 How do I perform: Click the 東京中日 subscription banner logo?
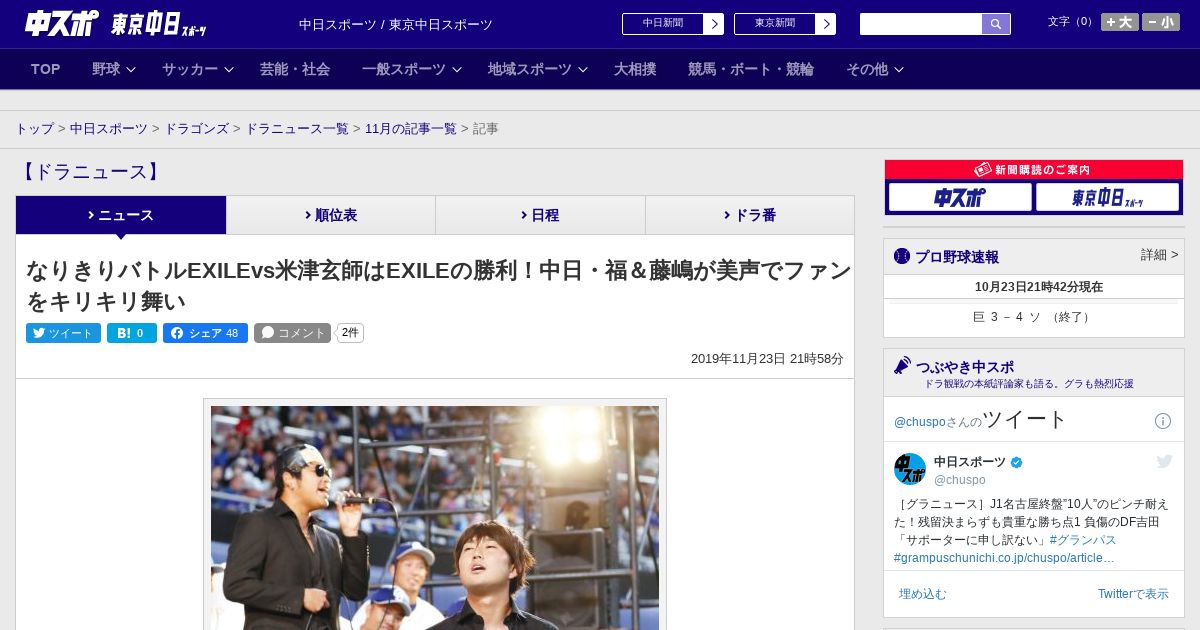[1107, 197]
